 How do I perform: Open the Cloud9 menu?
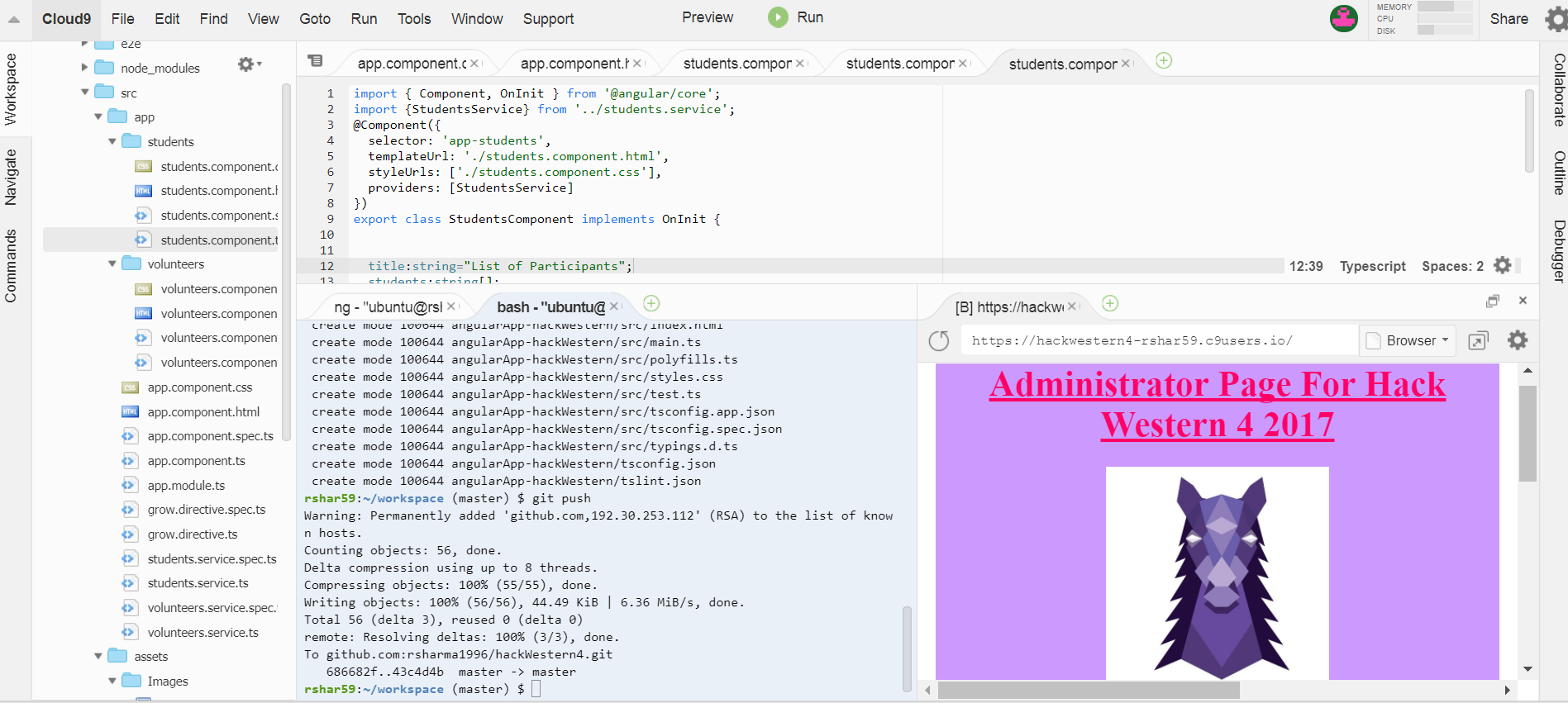point(66,19)
